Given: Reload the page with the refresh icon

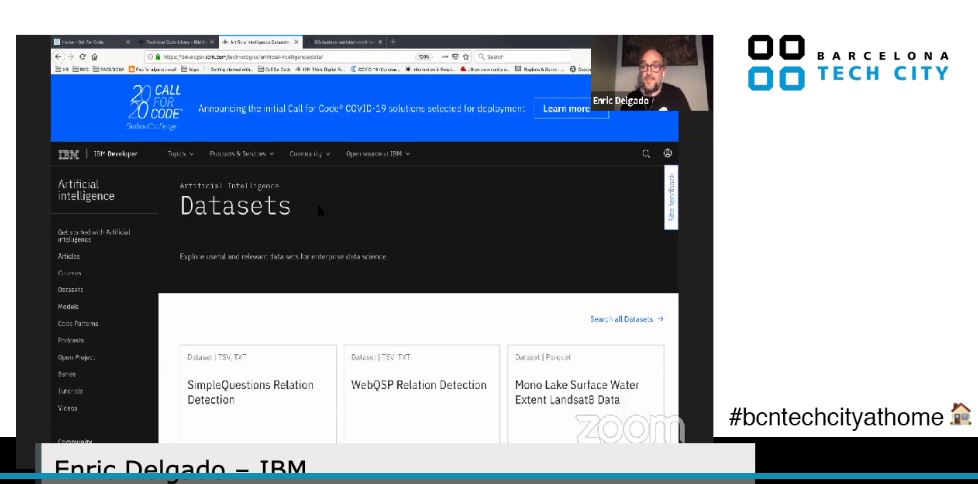Looking at the screenshot, I should (x=82, y=56).
